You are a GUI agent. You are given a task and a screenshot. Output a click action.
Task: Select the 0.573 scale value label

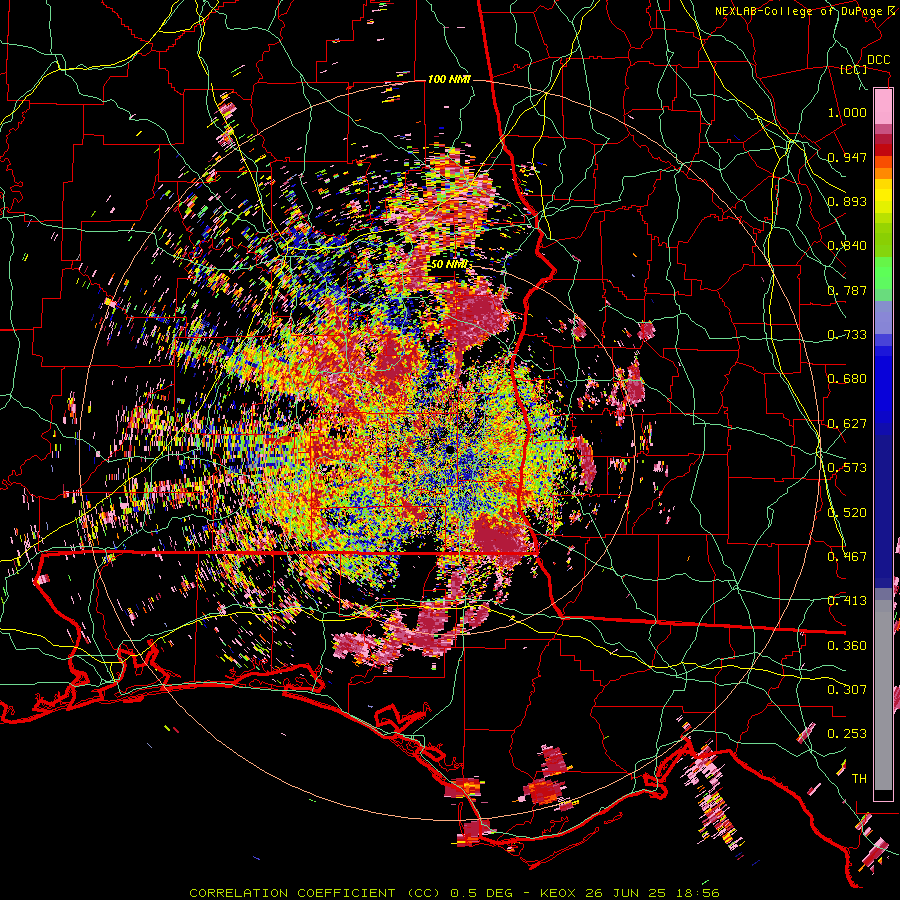847,468
